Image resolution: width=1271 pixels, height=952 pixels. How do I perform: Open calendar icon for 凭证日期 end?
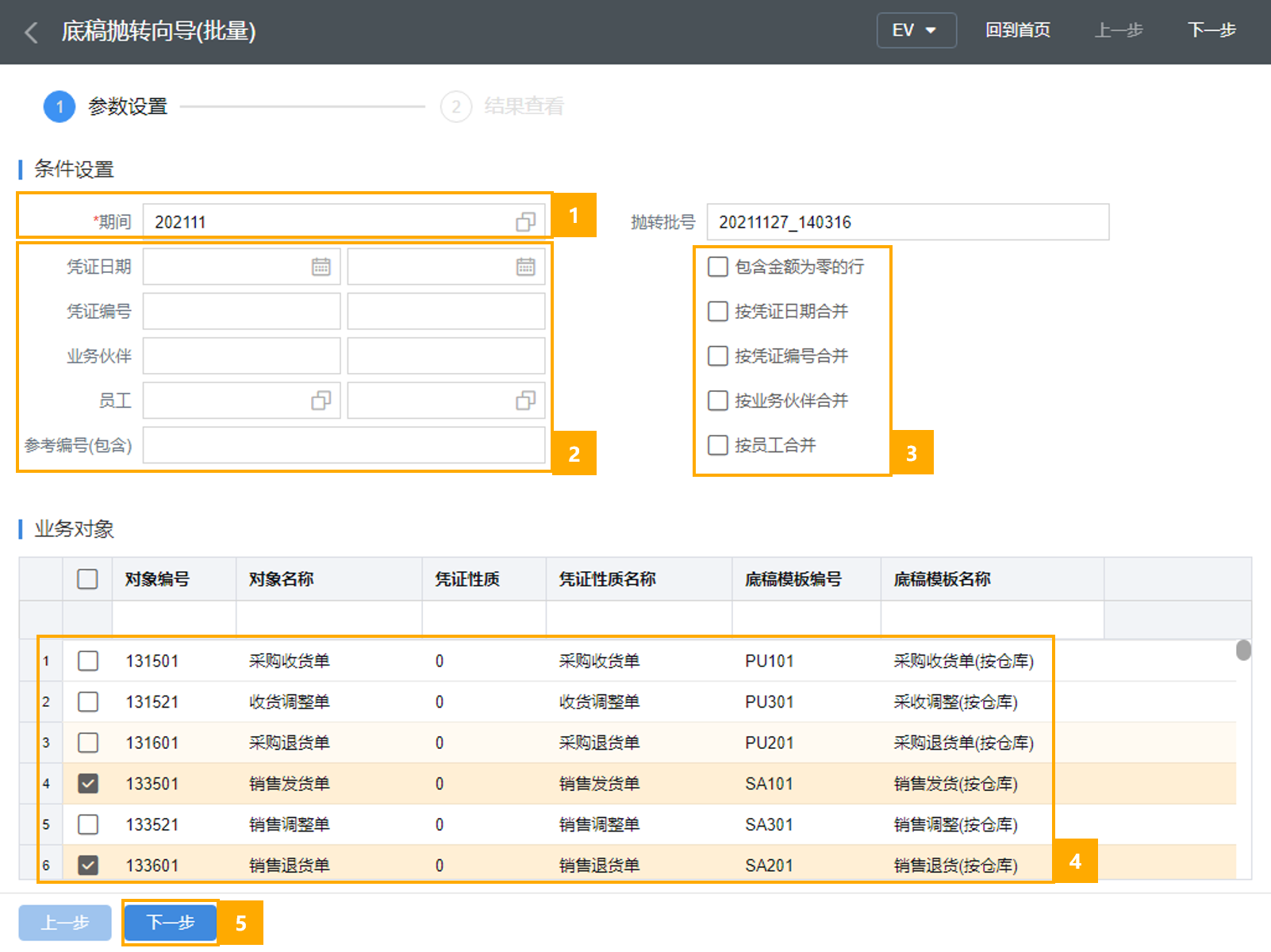(x=525, y=267)
